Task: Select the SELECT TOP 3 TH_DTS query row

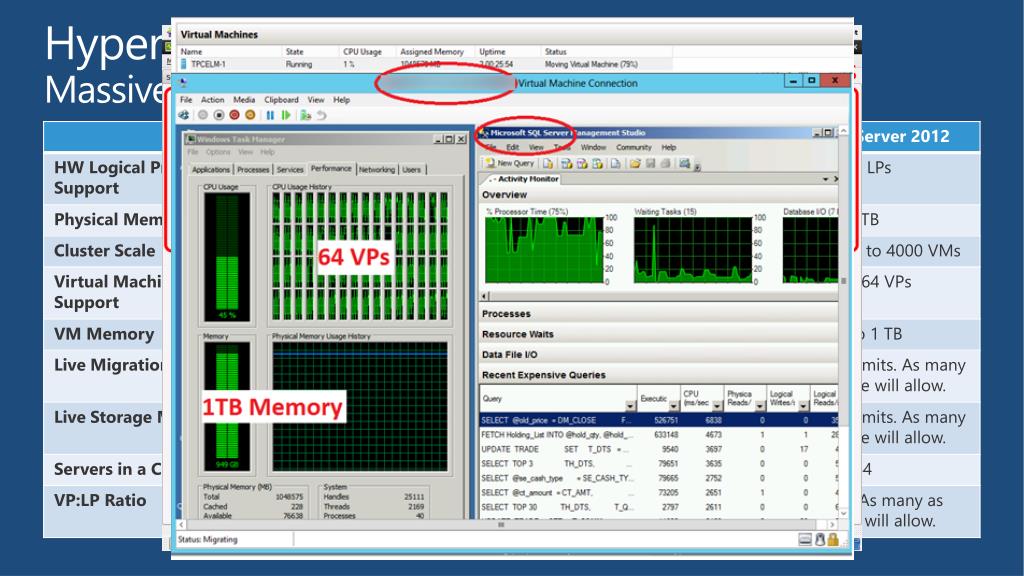Action: tap(658, 464)
